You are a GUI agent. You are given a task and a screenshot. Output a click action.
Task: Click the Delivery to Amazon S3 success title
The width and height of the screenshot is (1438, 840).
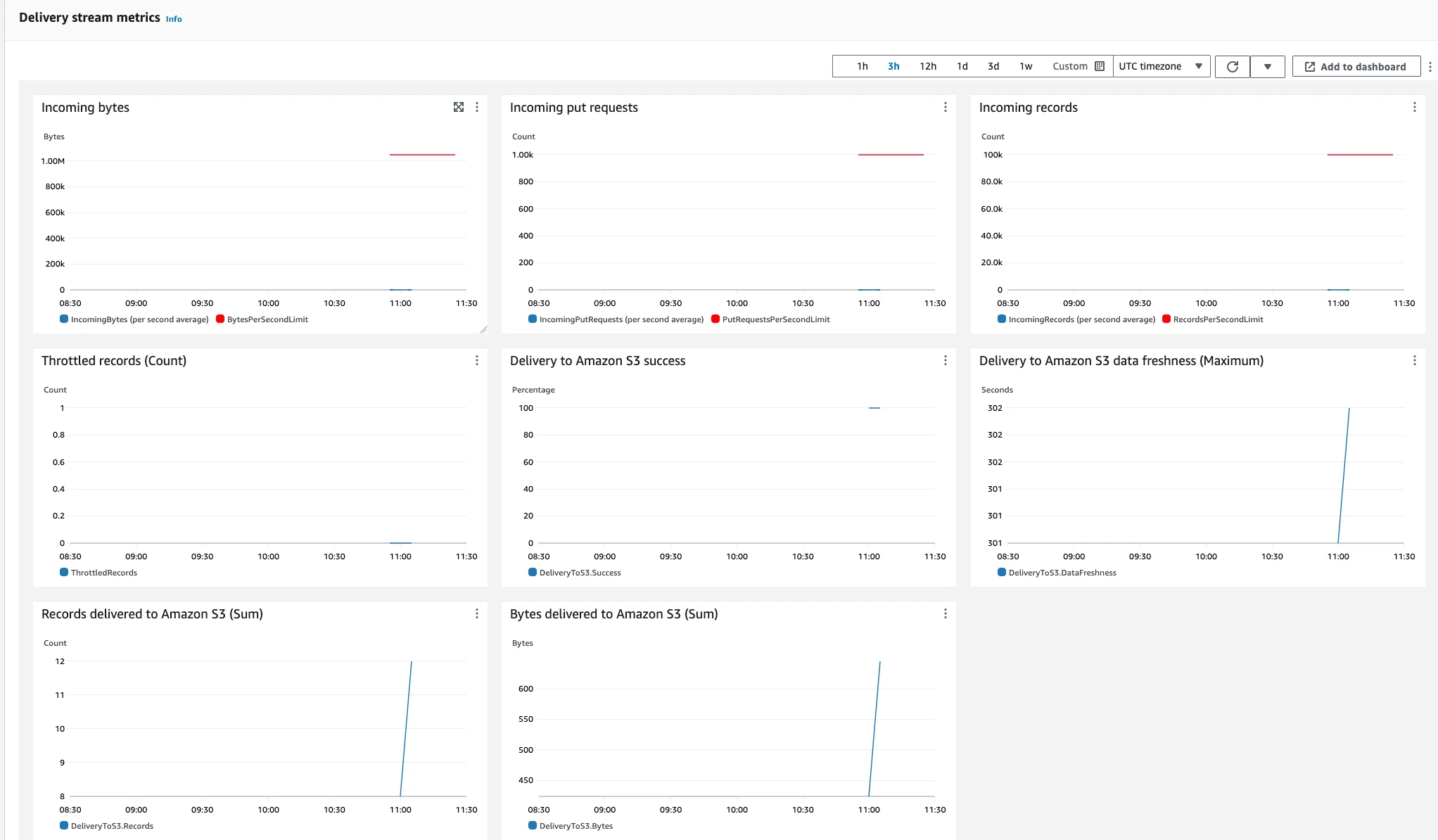coord(597,361)
